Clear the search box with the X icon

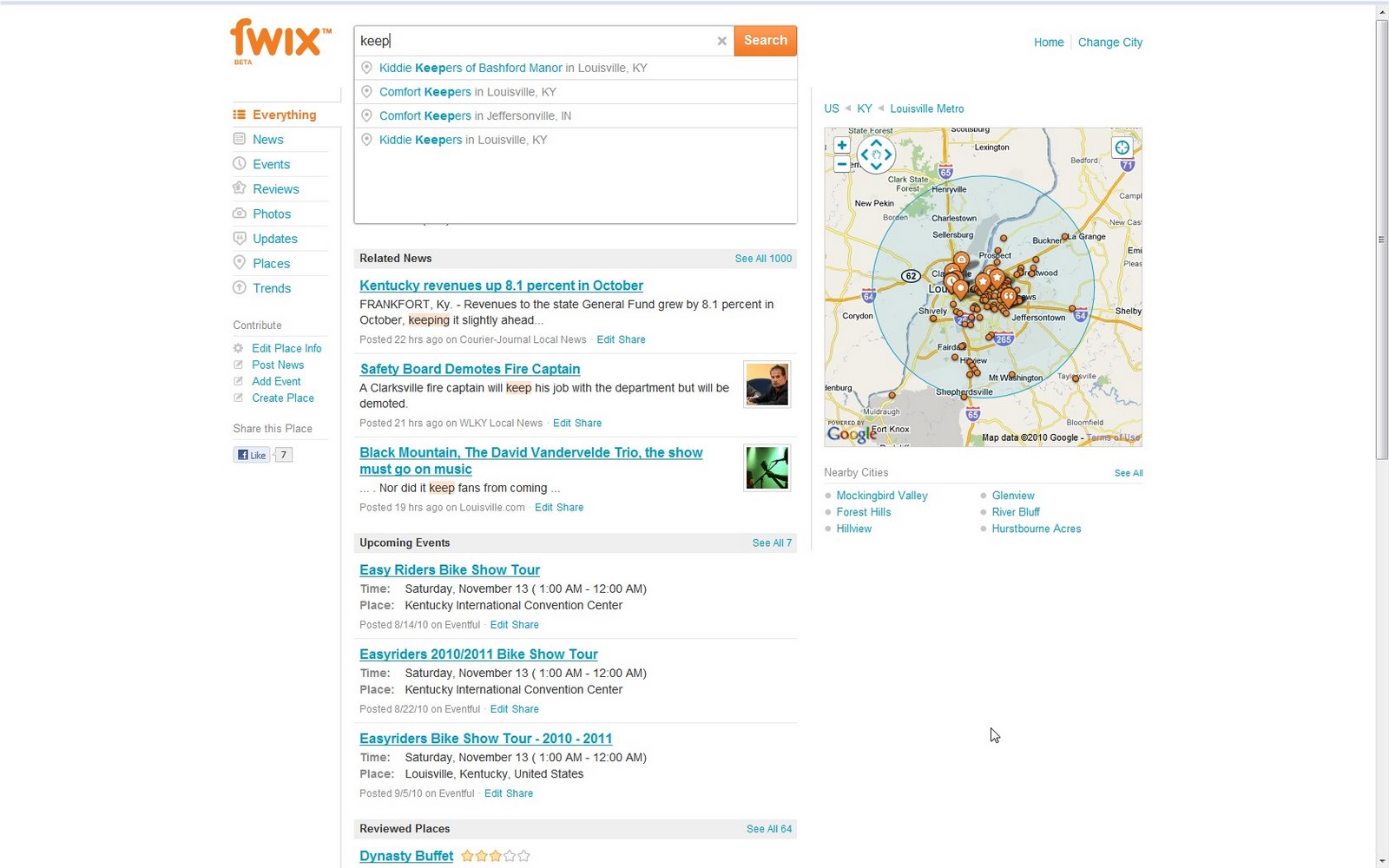(721, 41)
